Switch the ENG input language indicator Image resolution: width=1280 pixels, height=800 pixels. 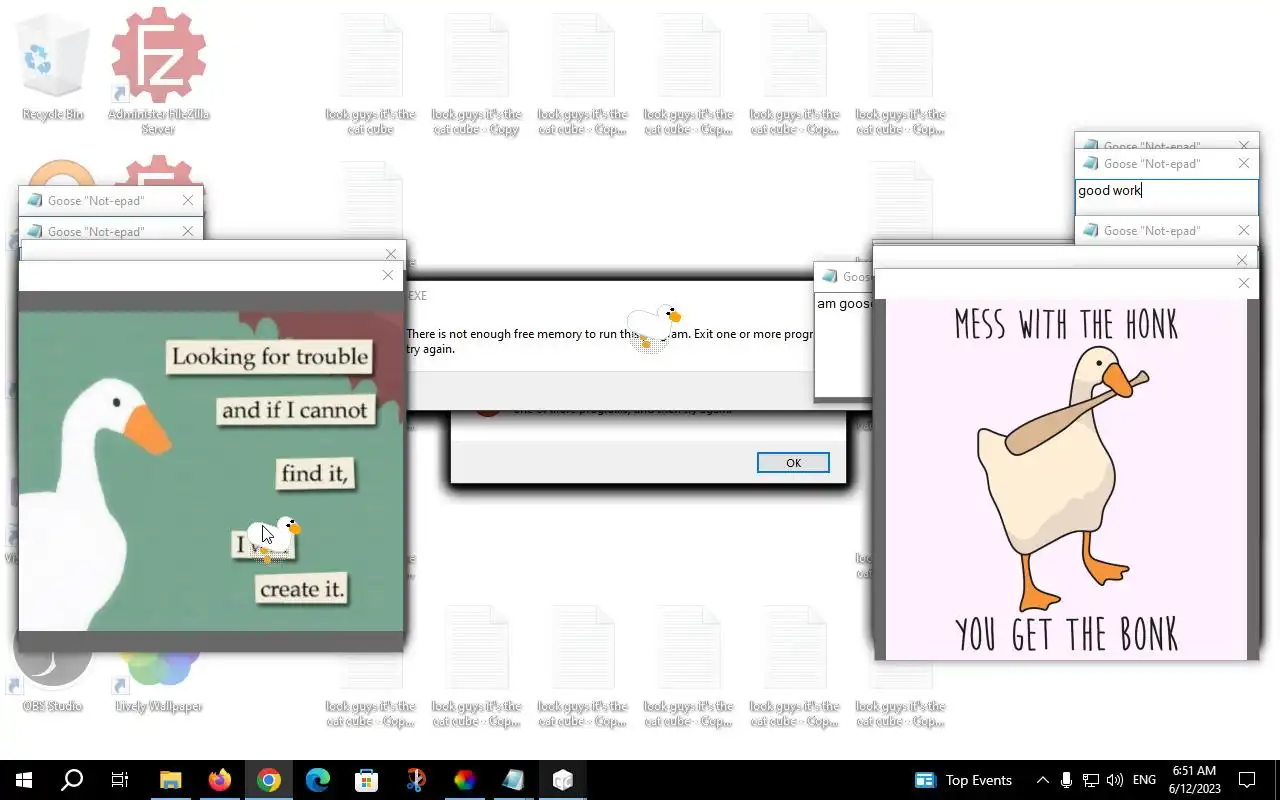(1144, 780)
